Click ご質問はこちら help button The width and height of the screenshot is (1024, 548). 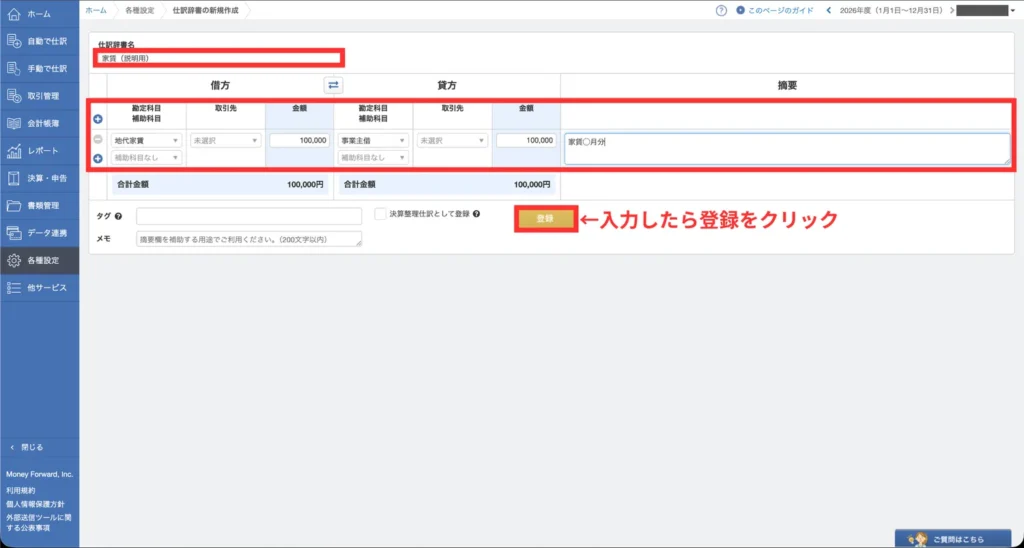pyautogui.click(x=953, y=539)
